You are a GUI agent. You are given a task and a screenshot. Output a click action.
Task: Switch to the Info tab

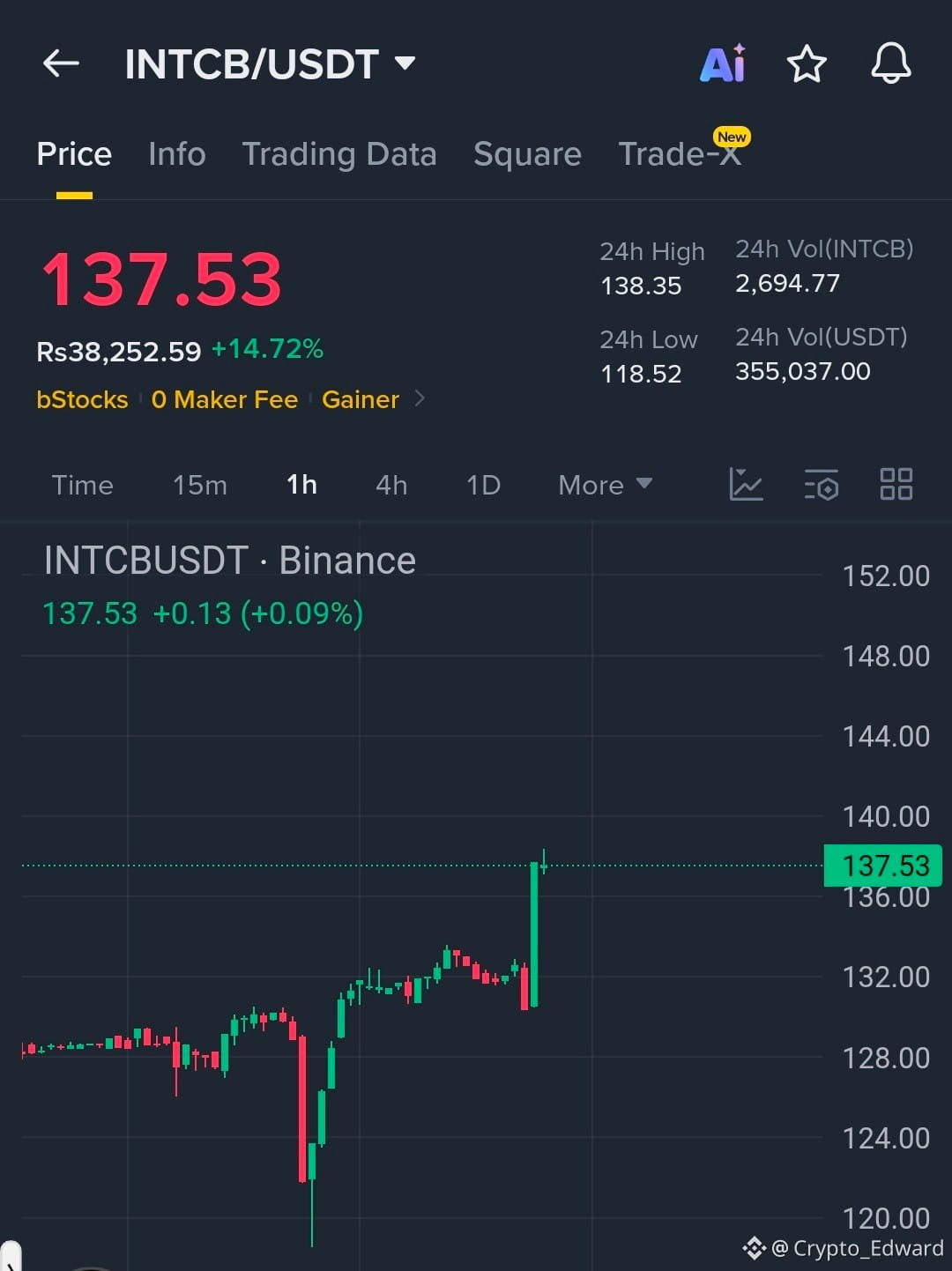point(177,154)
